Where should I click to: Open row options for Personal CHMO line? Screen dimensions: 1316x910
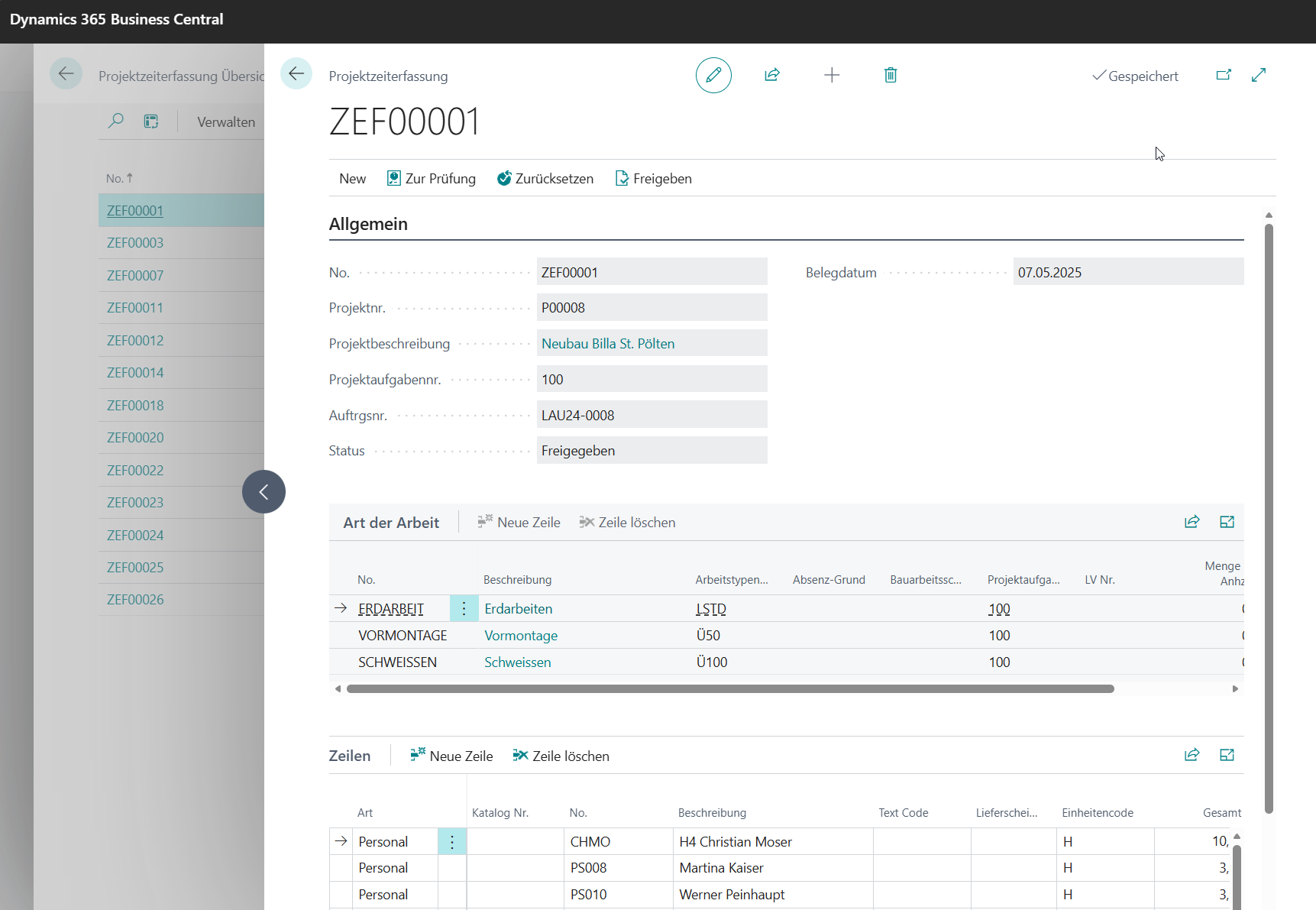tap(452, 841)
